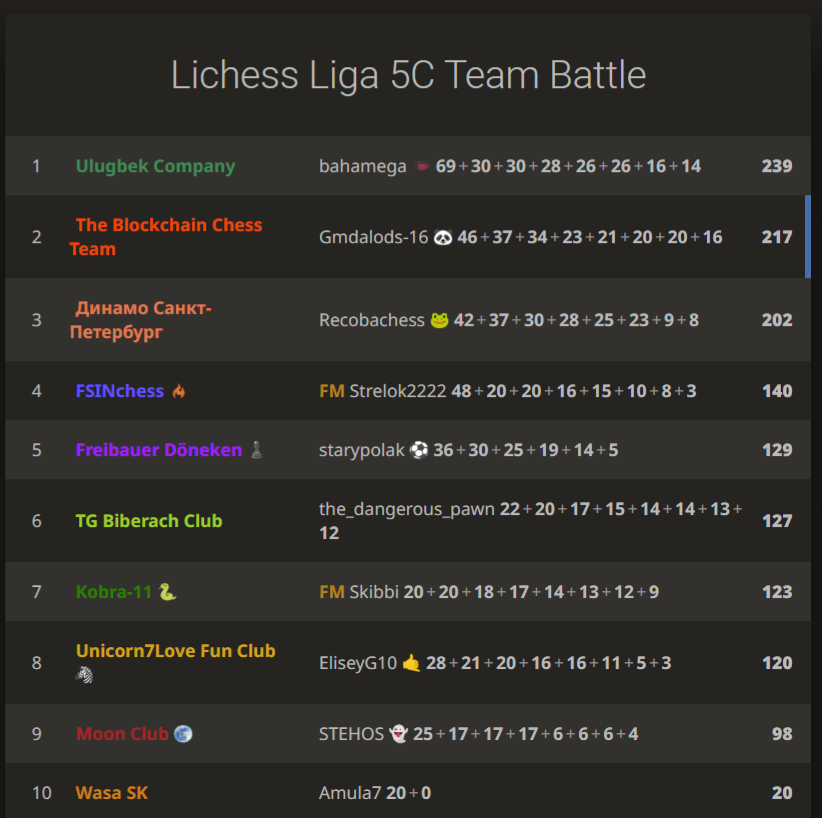Open the TG Biberach Club team page
The width and height of the screenshot is (822, 818).
coord(149,521)
